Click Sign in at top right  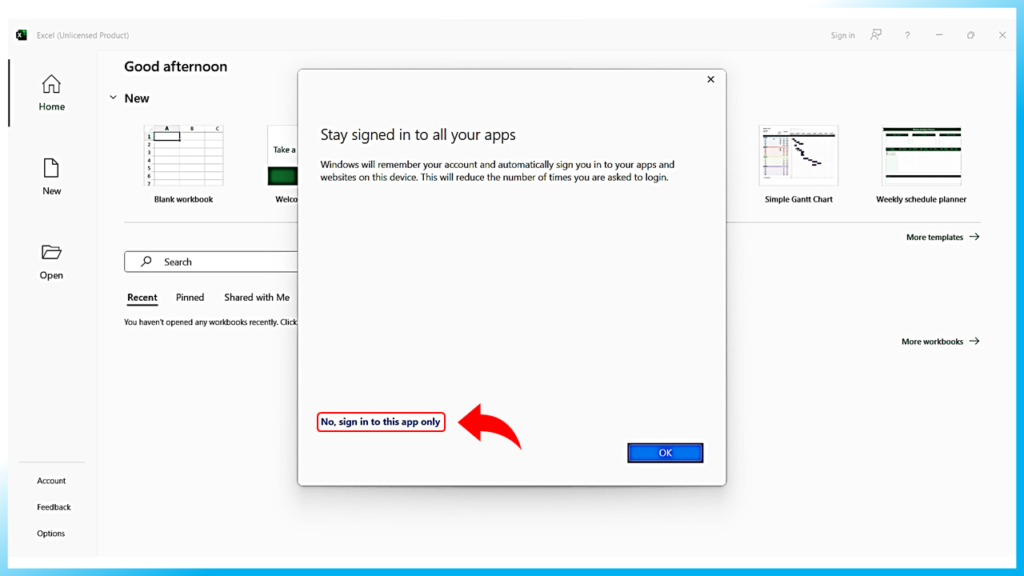pyautogui.click(x=842, y=35)
